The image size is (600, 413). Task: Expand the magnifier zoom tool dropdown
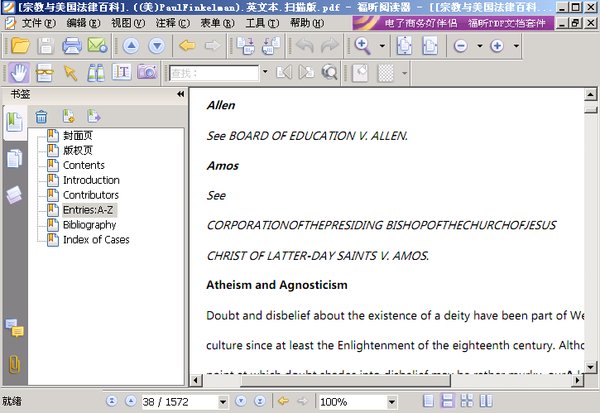382,46
